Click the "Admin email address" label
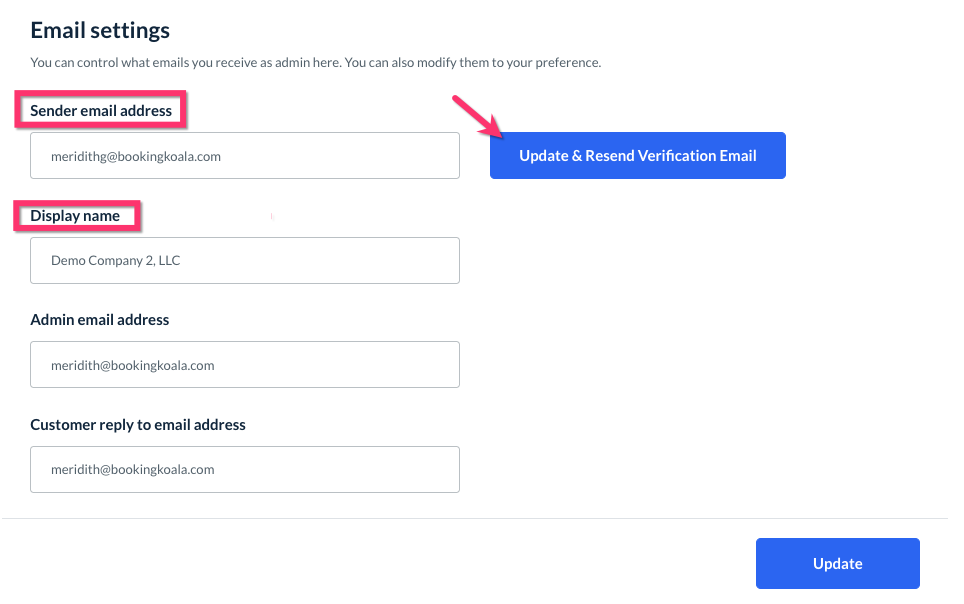 click(x=100, y=320)
